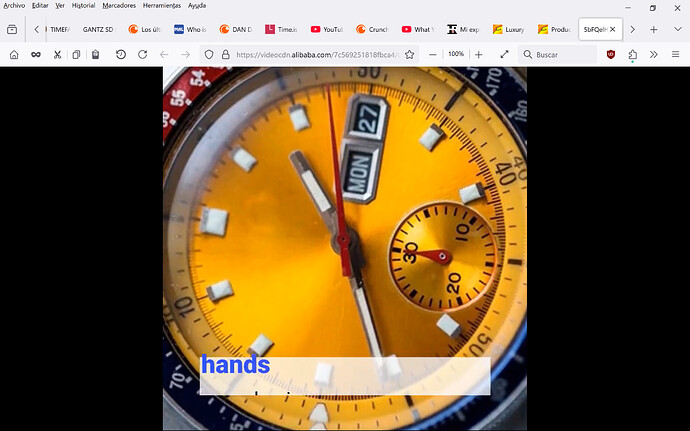Switch to the Who is tab

click(x=191, y=29)
